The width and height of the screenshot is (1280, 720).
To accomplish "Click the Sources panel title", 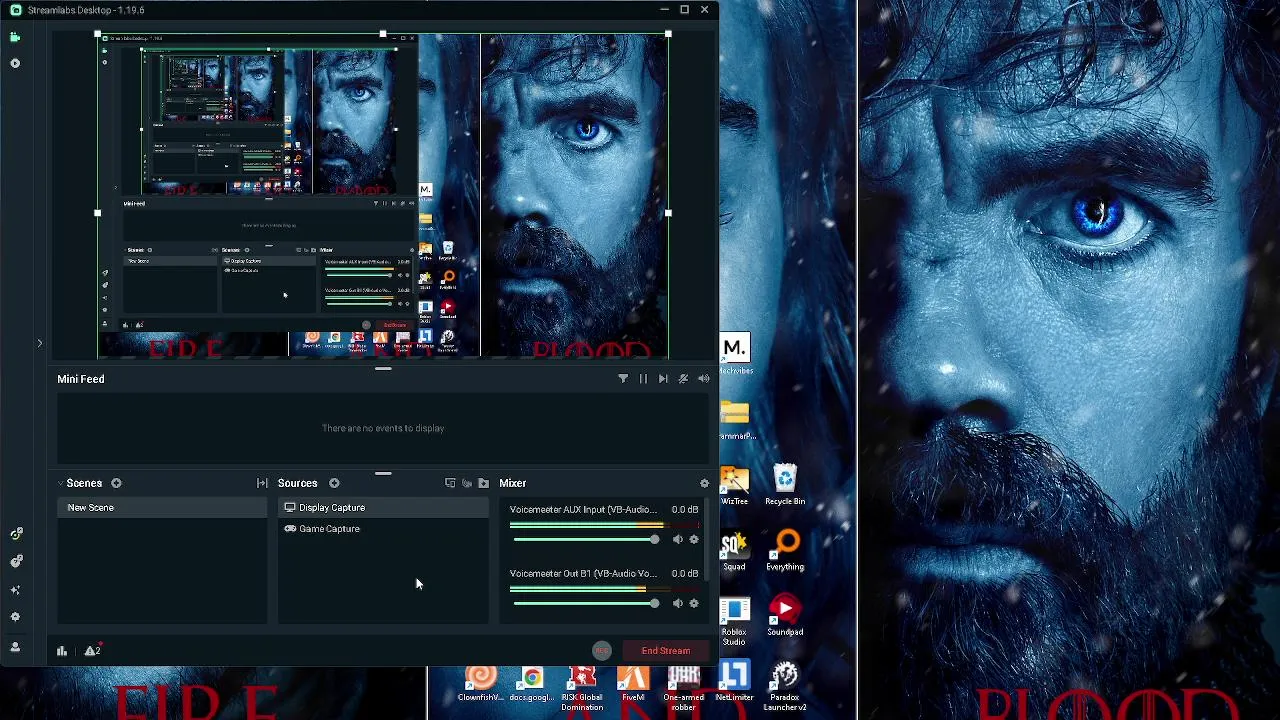I will tap(298, 483).
